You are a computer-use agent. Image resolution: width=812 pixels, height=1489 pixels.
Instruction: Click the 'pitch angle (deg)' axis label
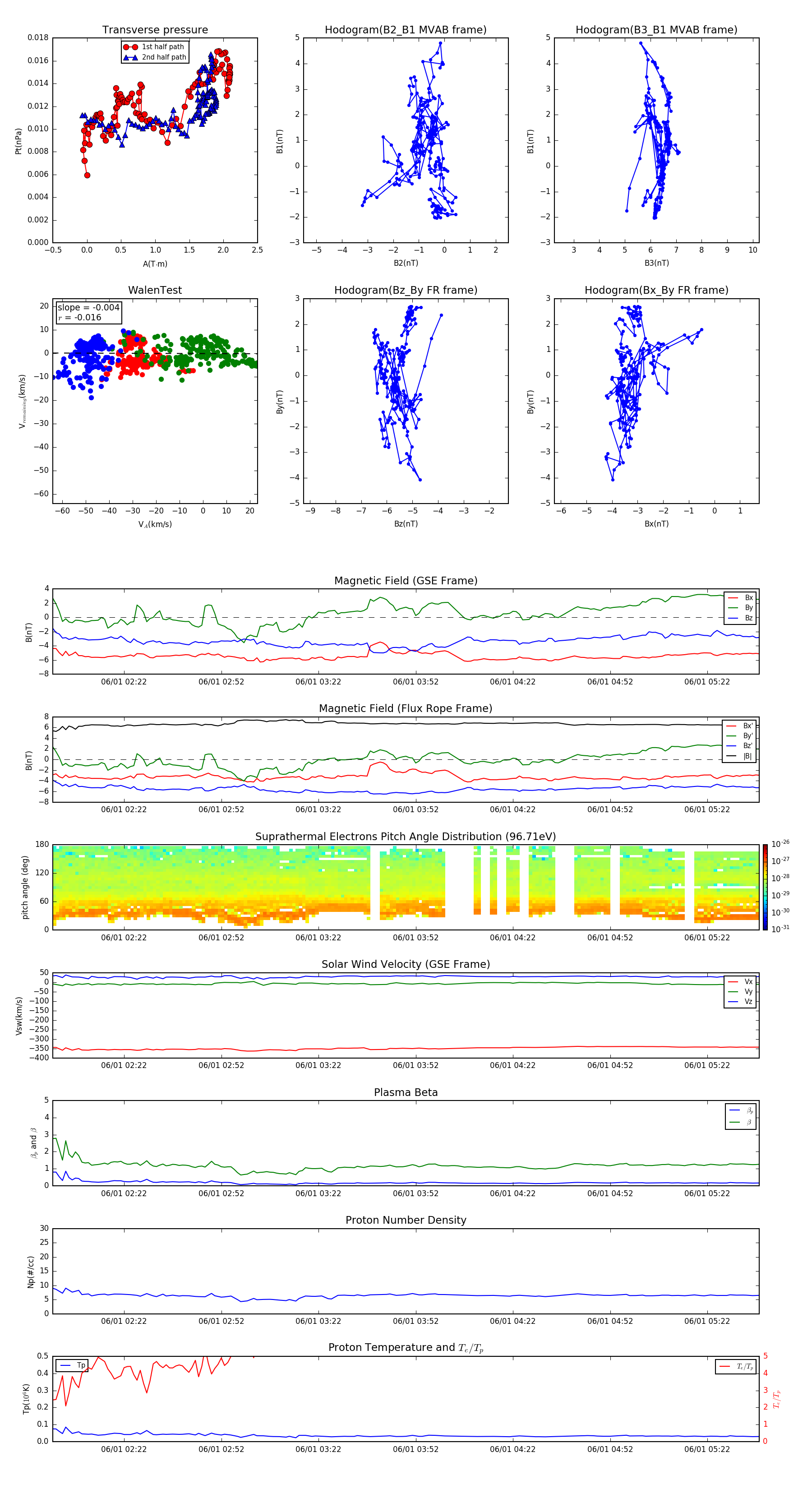tap(25, 887)
